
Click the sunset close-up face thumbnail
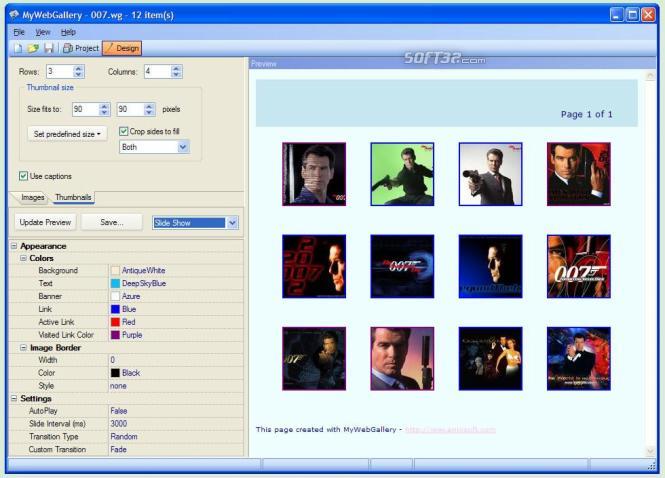coord(402,358)
